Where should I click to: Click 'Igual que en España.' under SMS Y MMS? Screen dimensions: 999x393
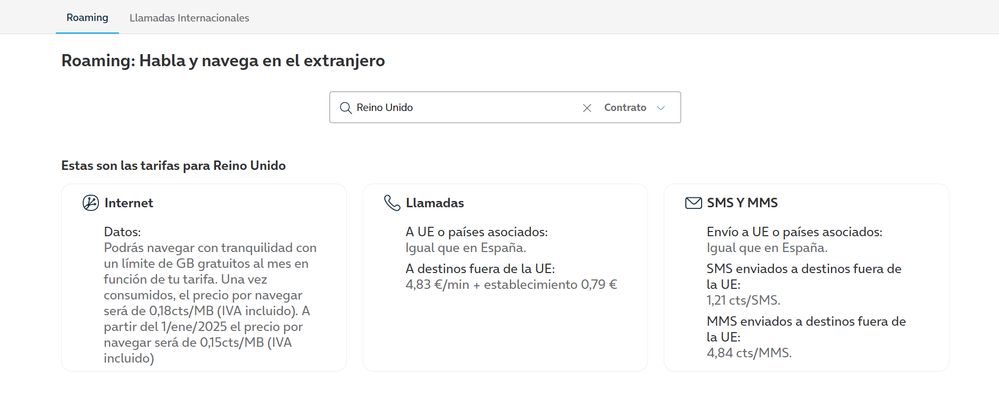point(767,248)
